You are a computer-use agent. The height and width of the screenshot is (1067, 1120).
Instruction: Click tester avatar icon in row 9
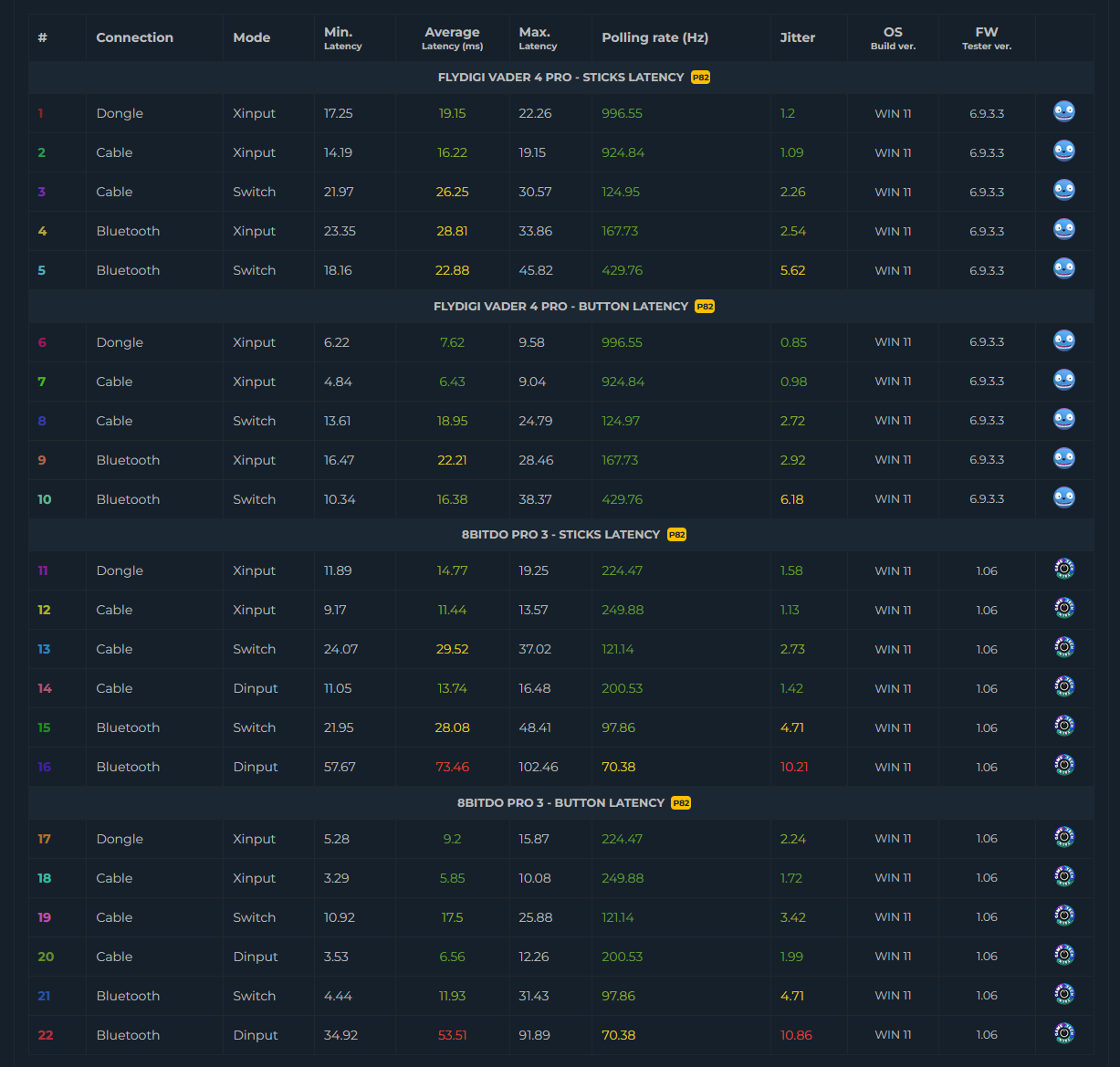[x=1063, y=459]
